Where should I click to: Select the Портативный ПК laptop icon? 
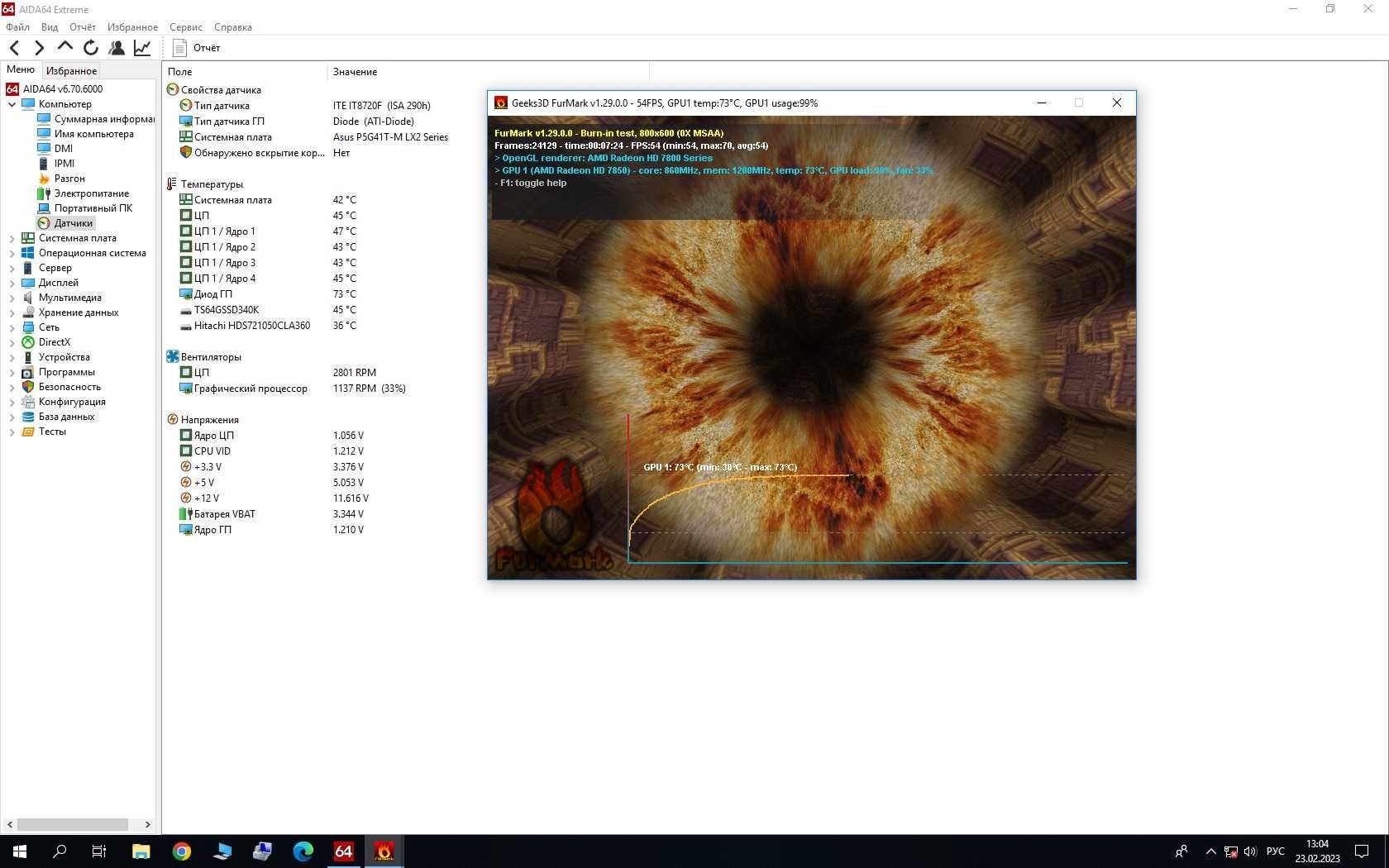[44, 208]
